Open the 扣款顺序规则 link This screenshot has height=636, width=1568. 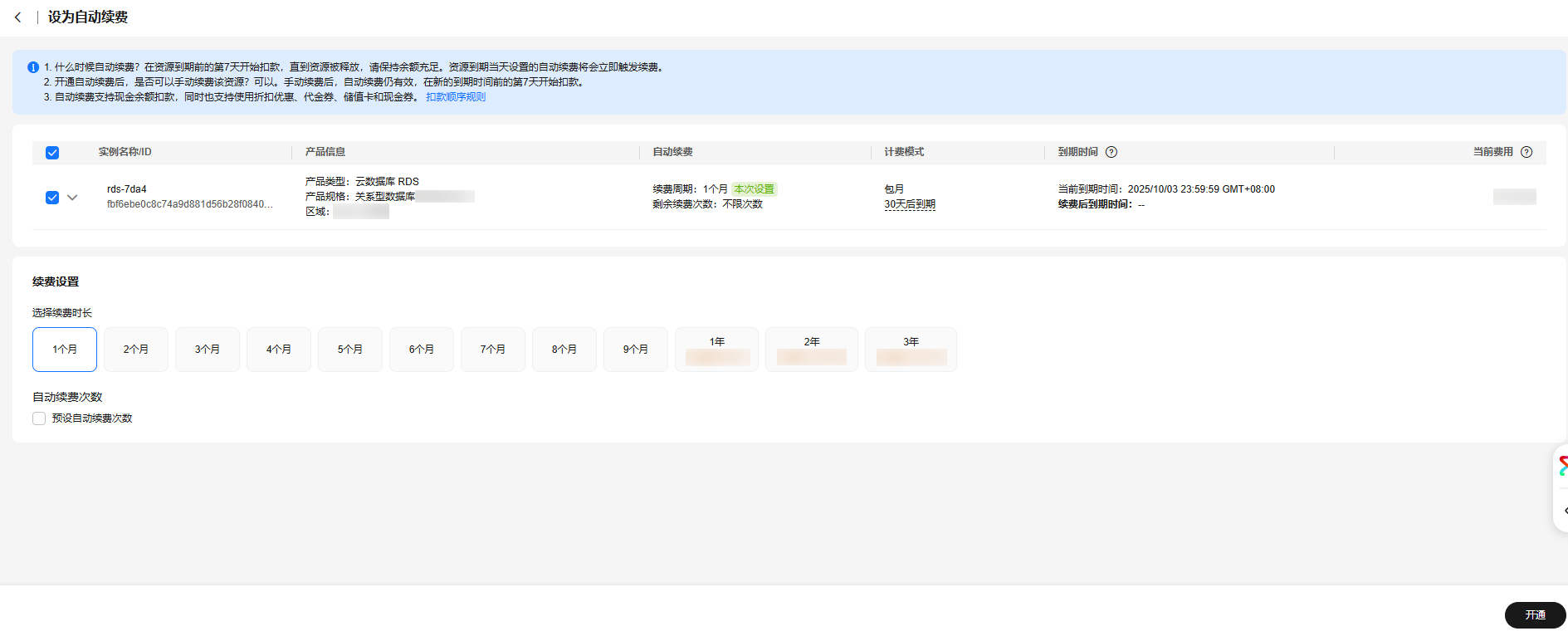pyautogui.click(x=456, y=97)
